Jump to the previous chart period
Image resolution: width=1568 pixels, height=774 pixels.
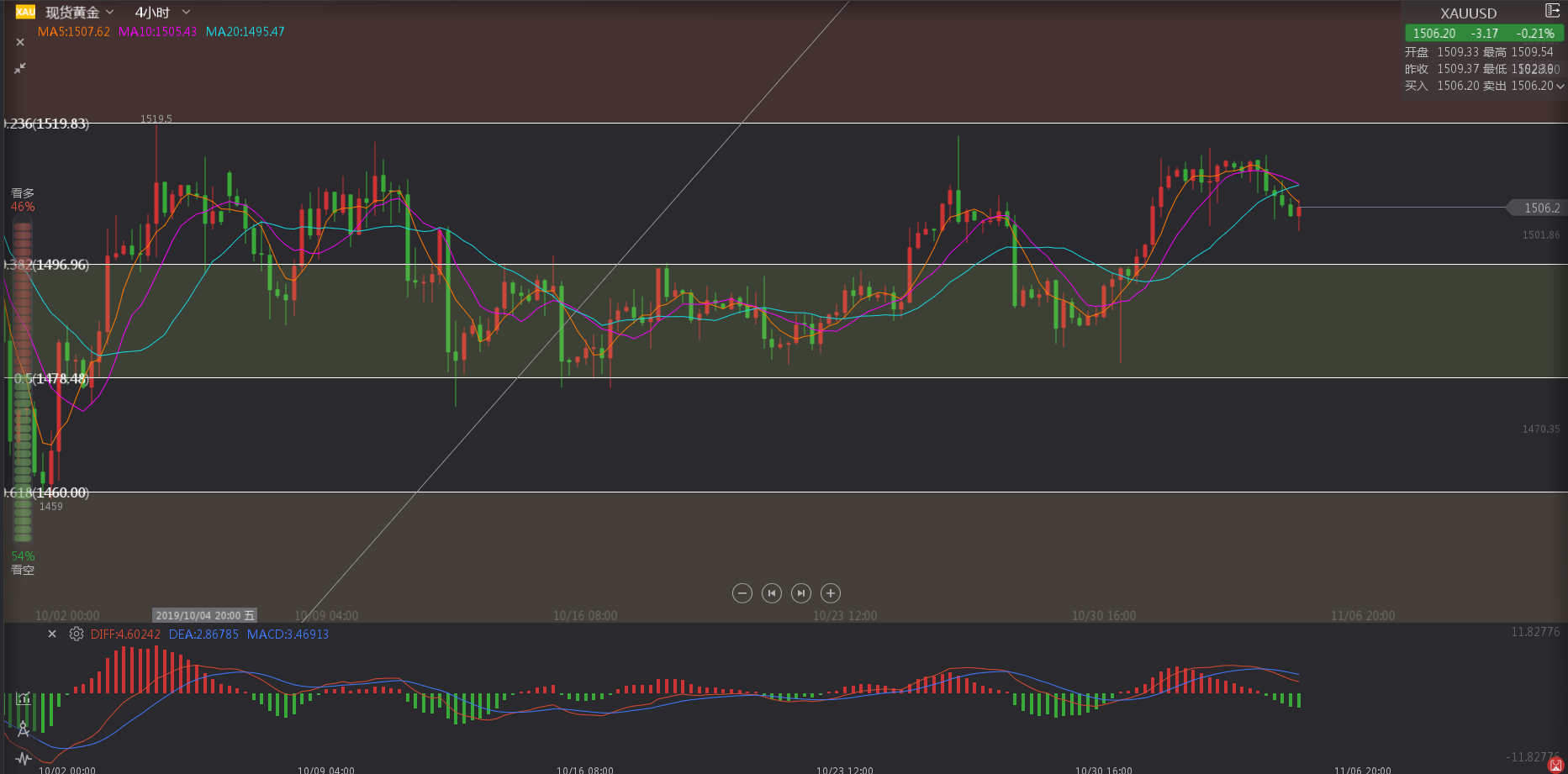771,593
